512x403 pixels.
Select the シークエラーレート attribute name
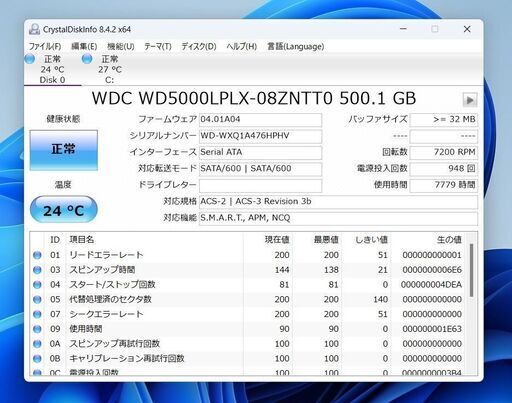point(106,314)
